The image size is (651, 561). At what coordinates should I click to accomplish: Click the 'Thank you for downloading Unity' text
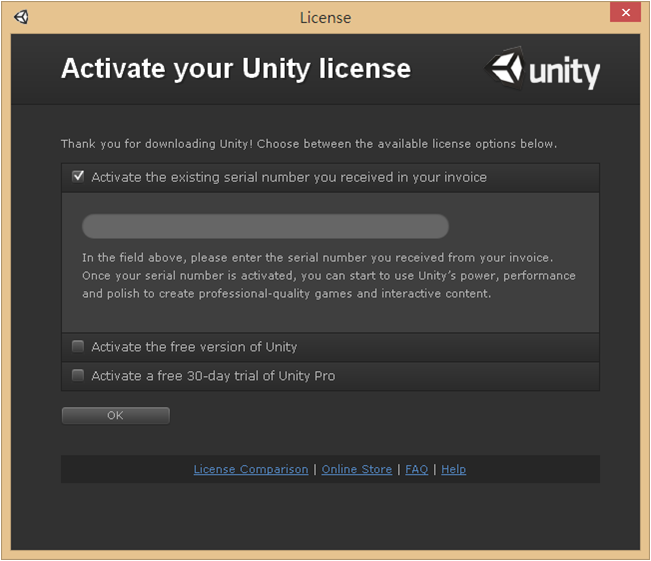(308, 144)
